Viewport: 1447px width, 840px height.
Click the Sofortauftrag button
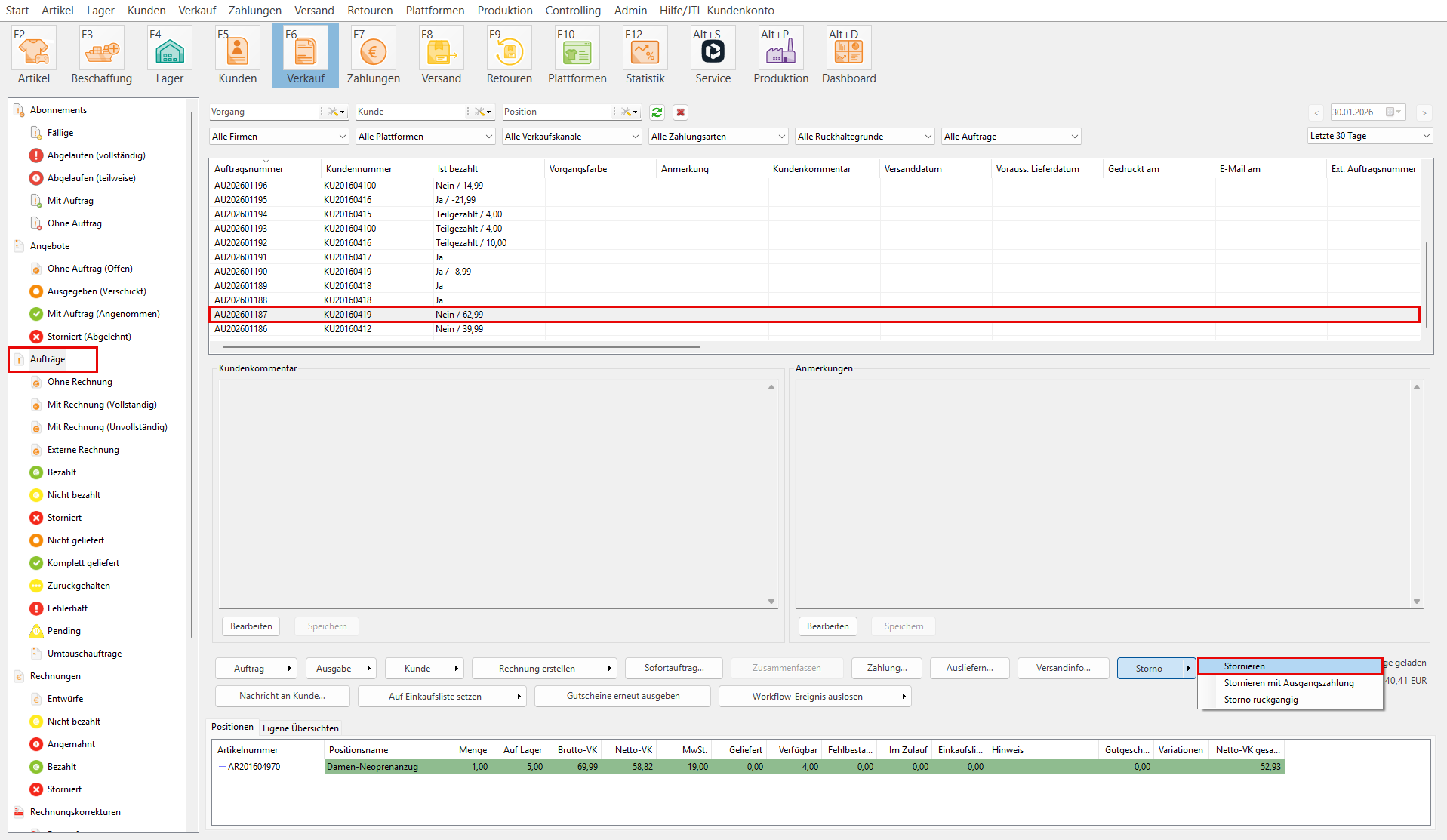[x=673, y=668]
